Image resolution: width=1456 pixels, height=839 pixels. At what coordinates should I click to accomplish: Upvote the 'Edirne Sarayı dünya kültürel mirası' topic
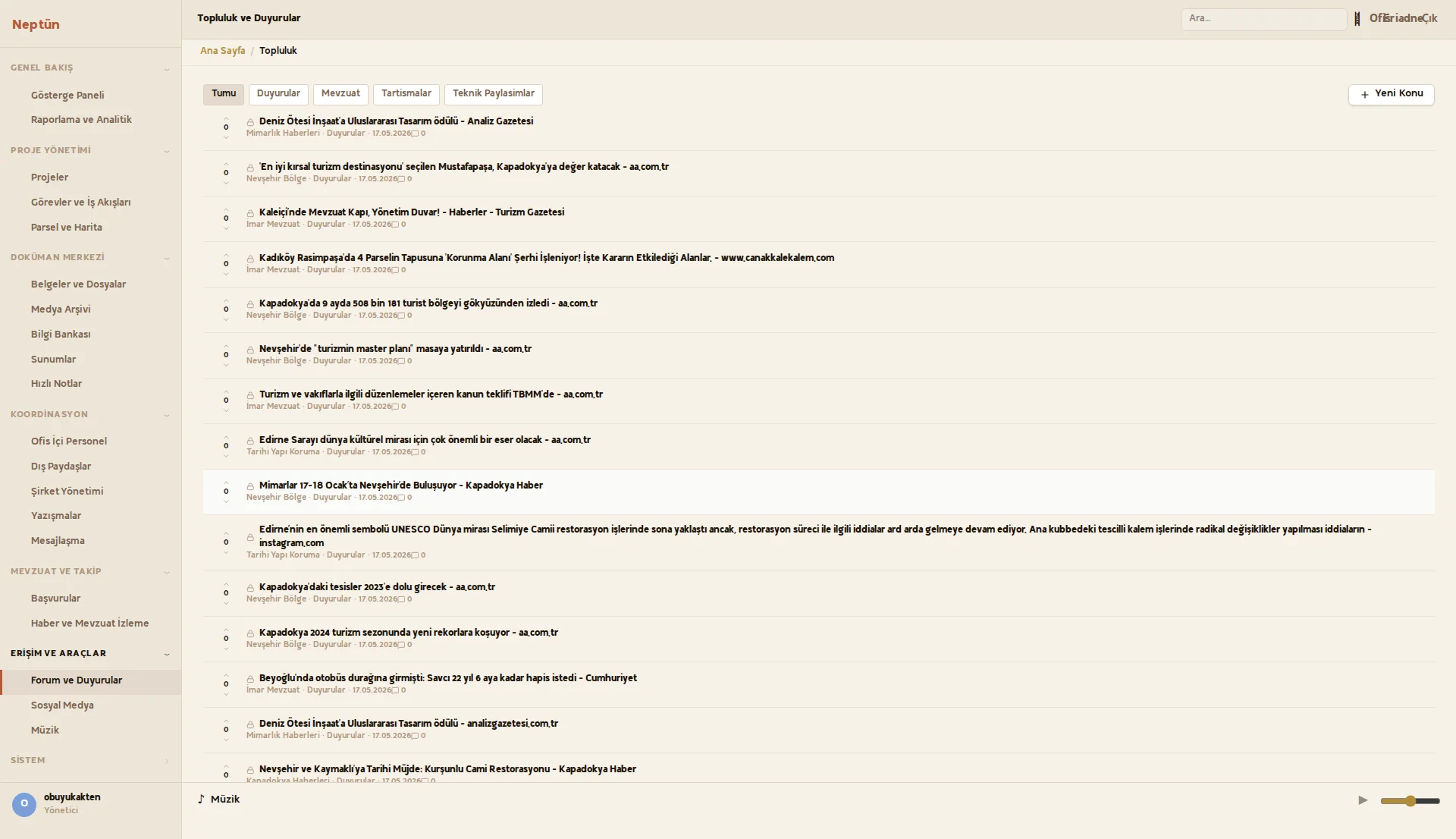click(x=226, y=437)
